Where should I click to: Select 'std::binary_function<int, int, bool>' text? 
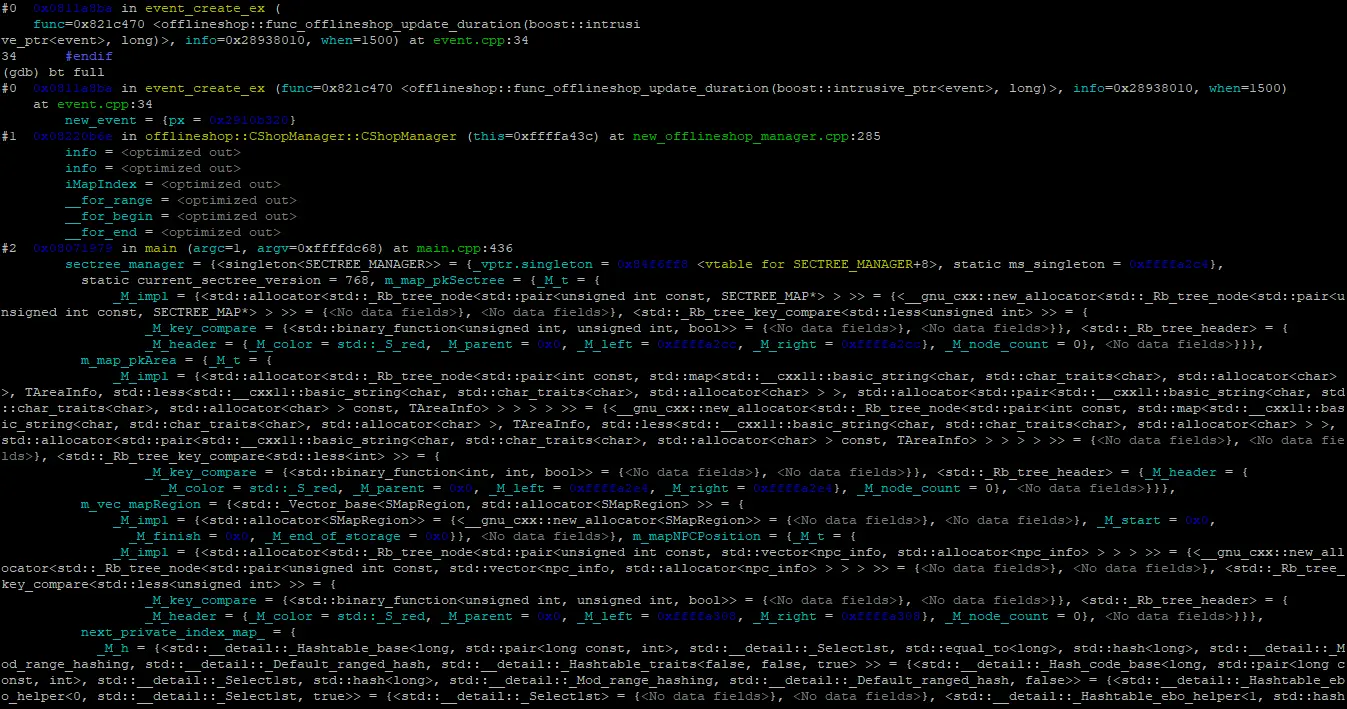point(440,472)
